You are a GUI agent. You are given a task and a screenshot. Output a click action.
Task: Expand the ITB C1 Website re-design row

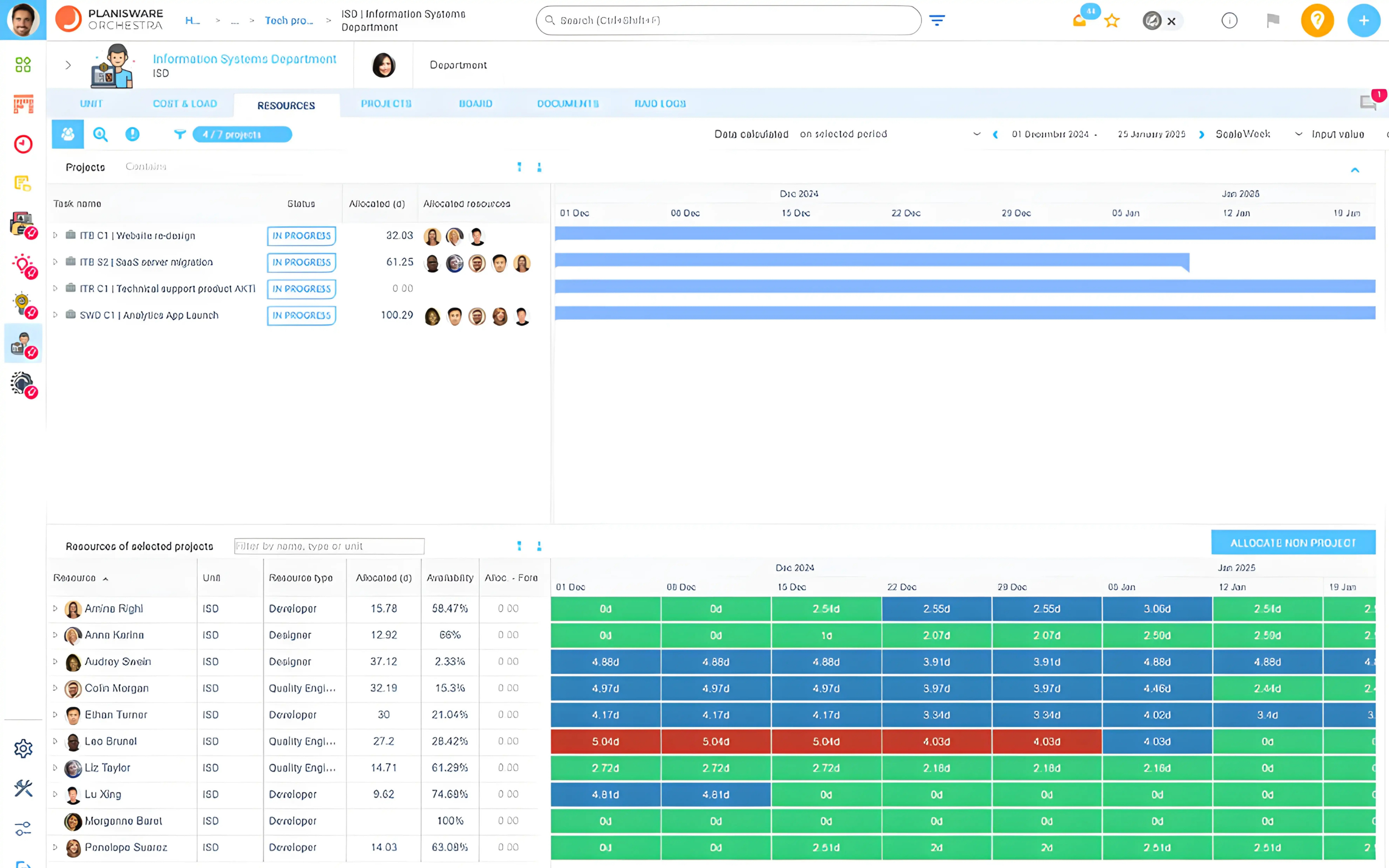point(55,235)
